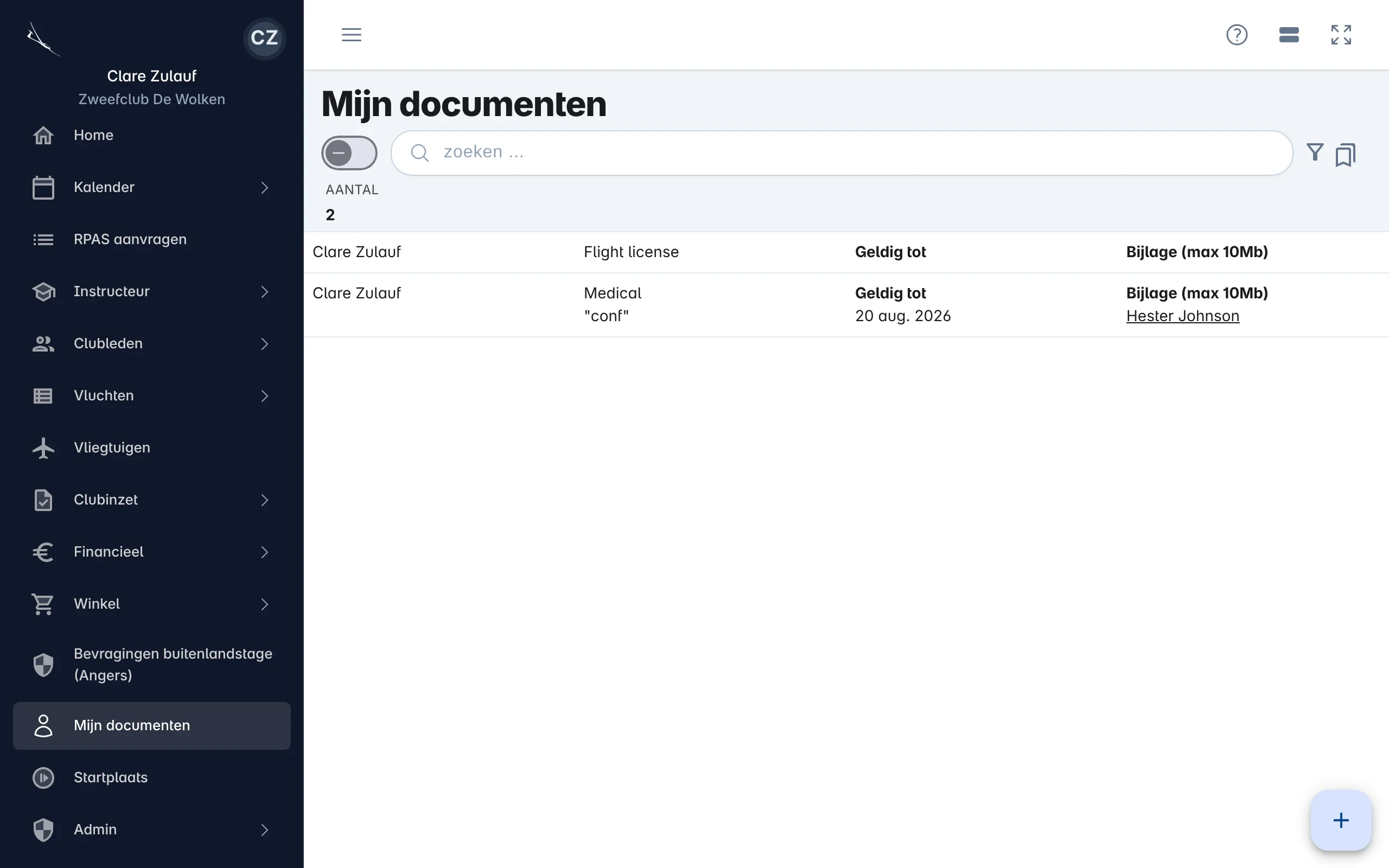Click the Kalender calendar icon

43,187
